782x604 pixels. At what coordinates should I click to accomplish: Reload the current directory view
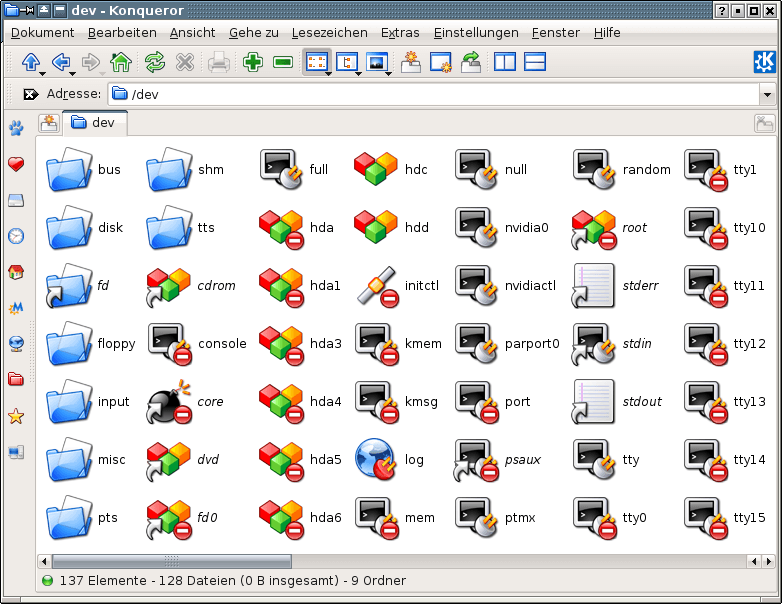click(154, 63)
